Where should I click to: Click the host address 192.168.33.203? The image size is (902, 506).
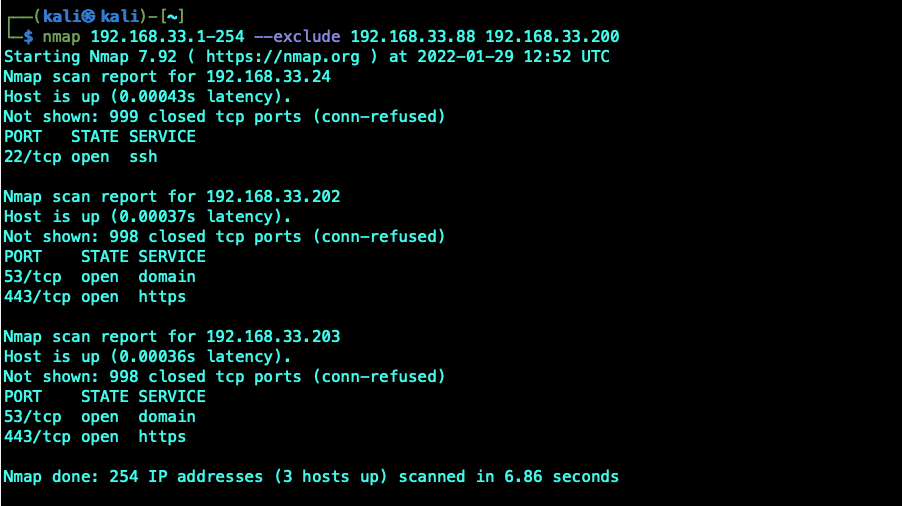click(x=273, y=336)
